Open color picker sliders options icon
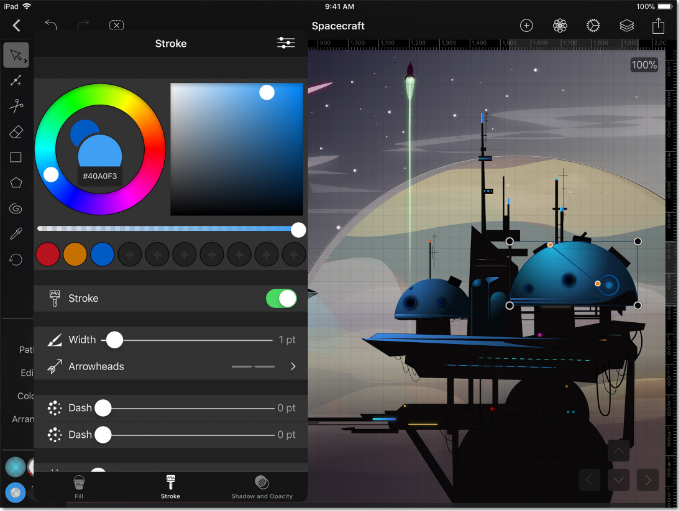 pos(286,43)
